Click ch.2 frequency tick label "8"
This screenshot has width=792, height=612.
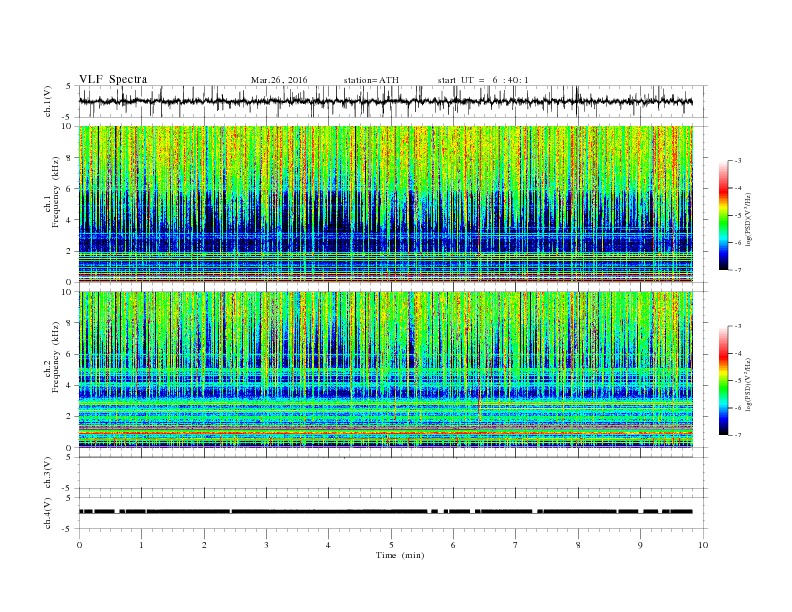click(x=69, y=323)
